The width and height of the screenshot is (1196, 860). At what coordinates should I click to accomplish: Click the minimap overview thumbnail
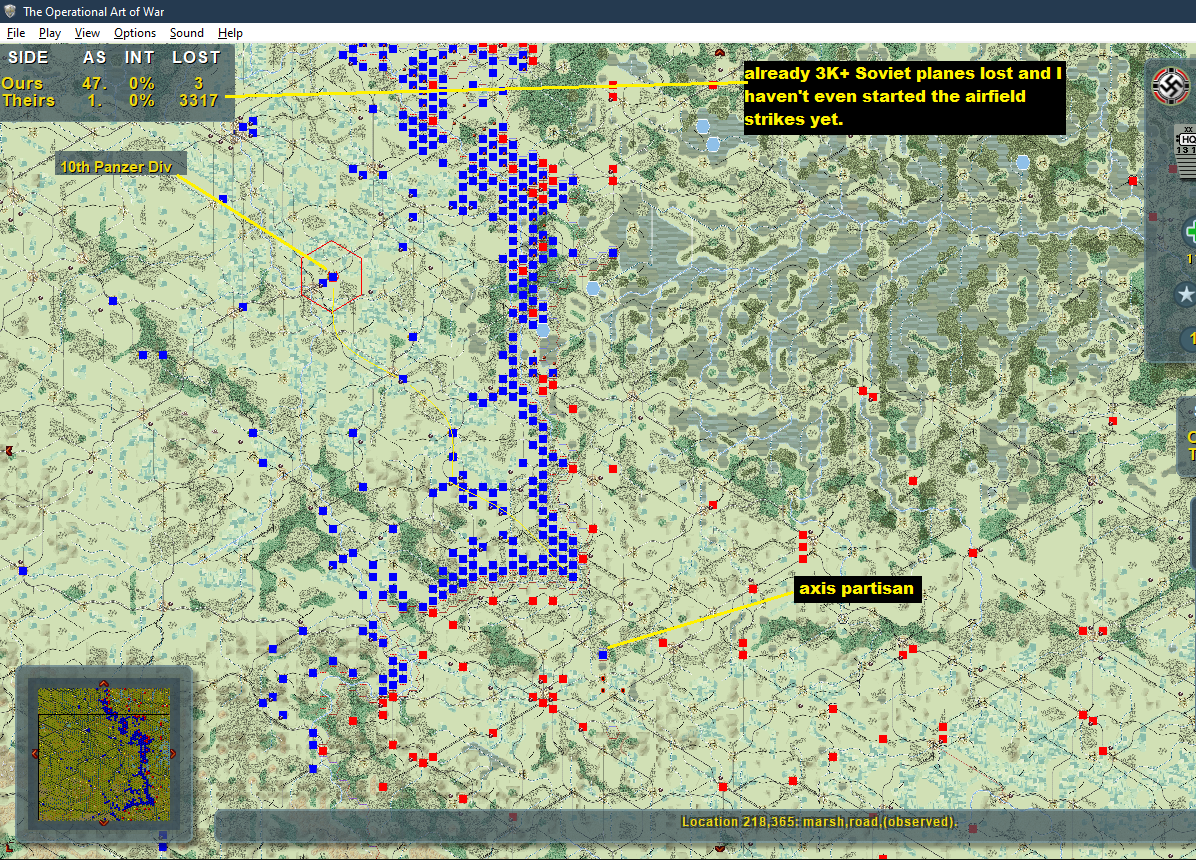point(104,754)
